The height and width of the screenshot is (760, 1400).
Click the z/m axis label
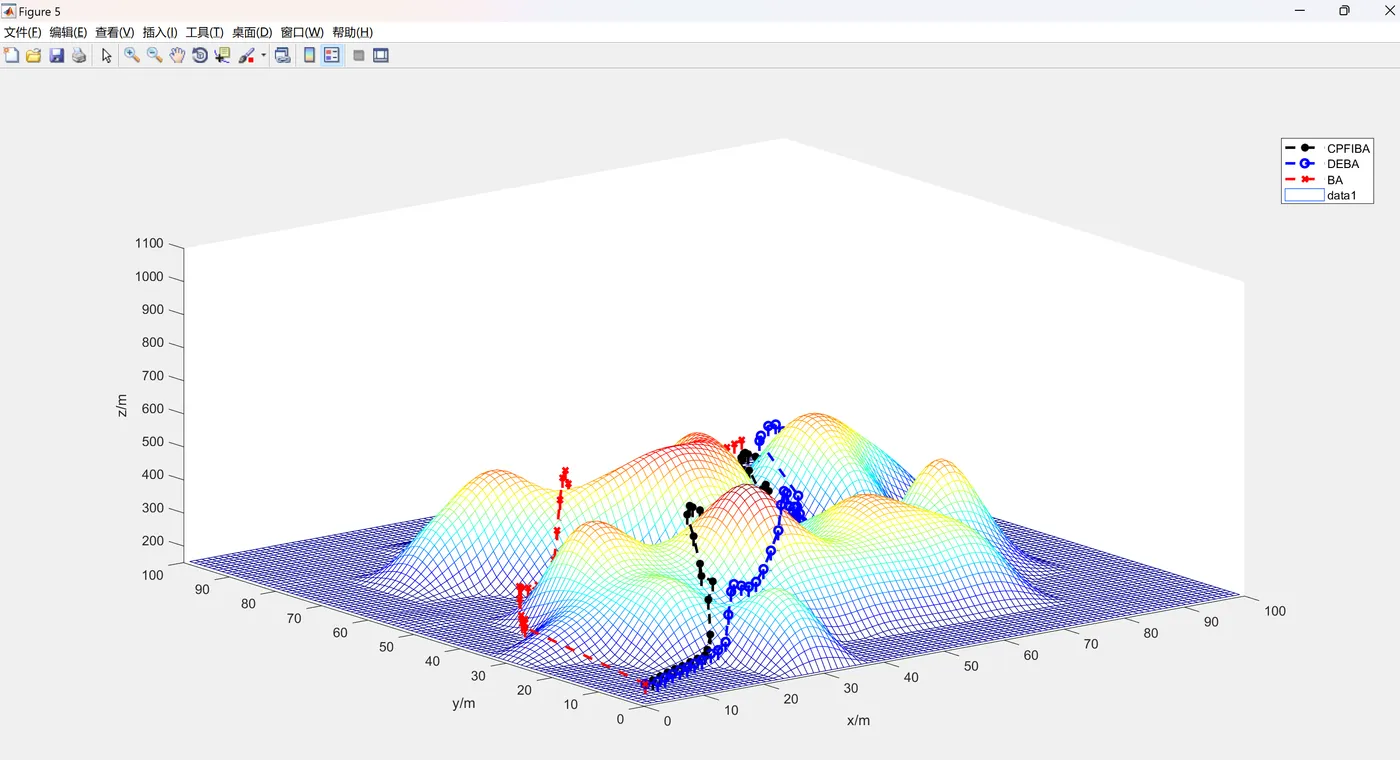click(122, 405)
